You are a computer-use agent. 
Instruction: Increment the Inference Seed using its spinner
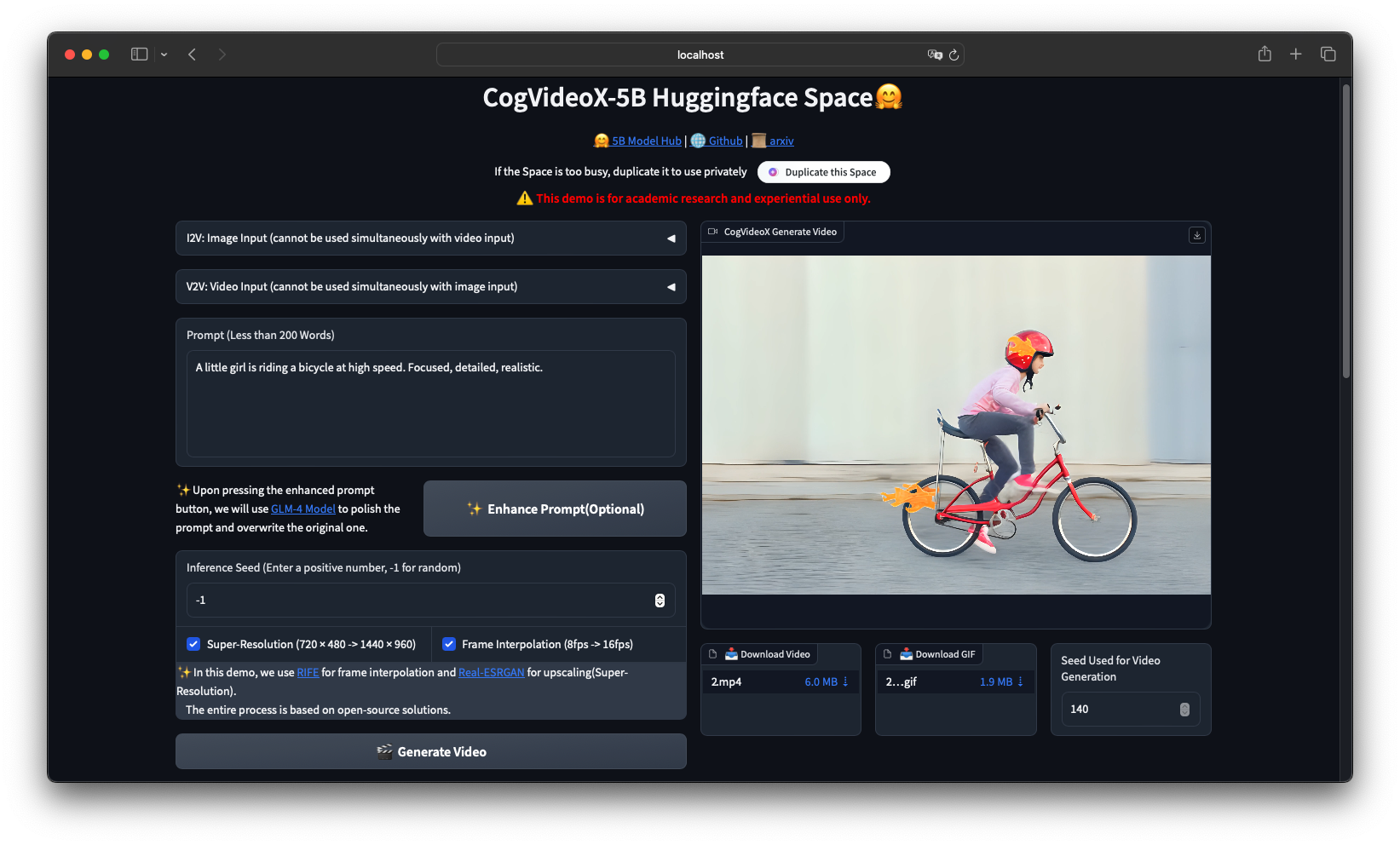[660, 596]
